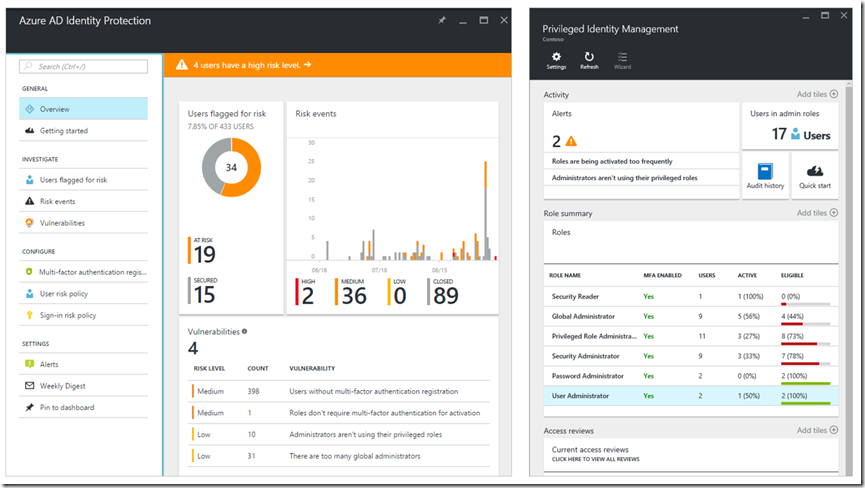Image resolution: width=865 pixels, height=488 pixels.
Task: Open Weekly Digest settings item
Action: [x=83, y=385]
